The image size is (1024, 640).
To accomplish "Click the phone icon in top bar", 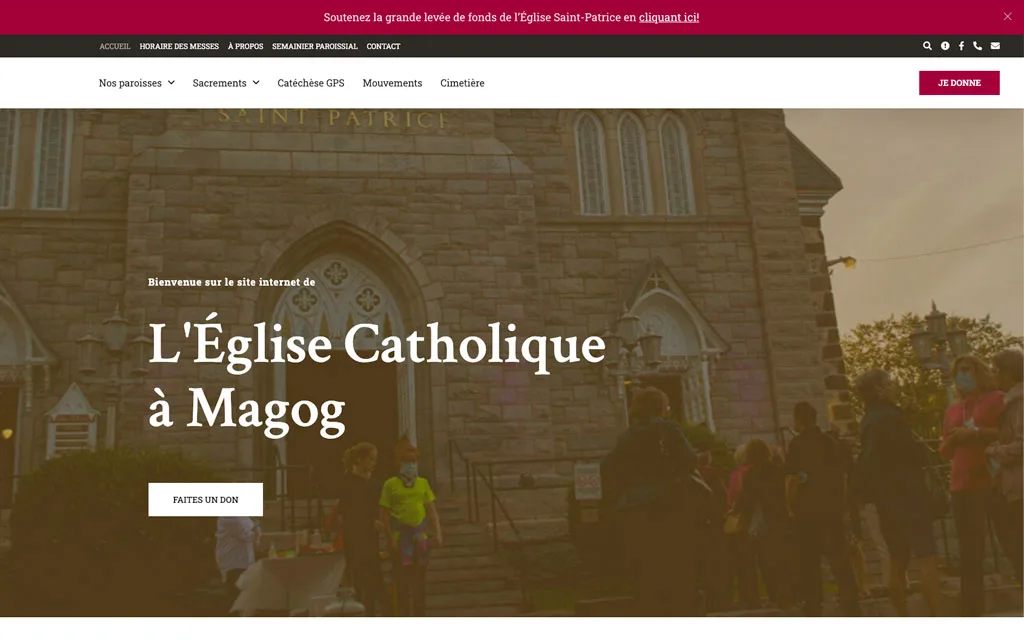I will (x=978, y=46).
